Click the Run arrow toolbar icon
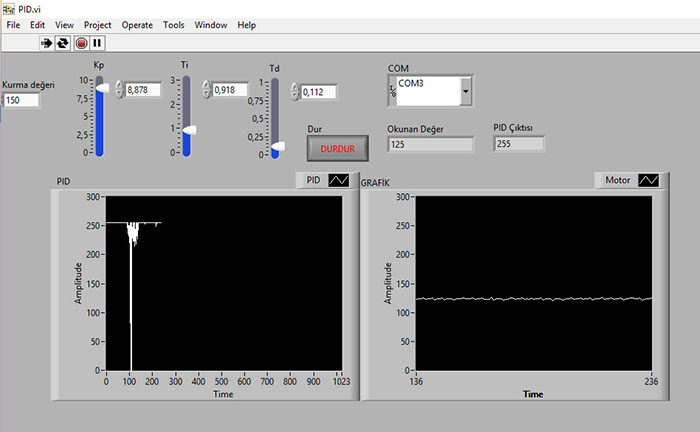Screen dimensions: 700x432 coord(46,43)
